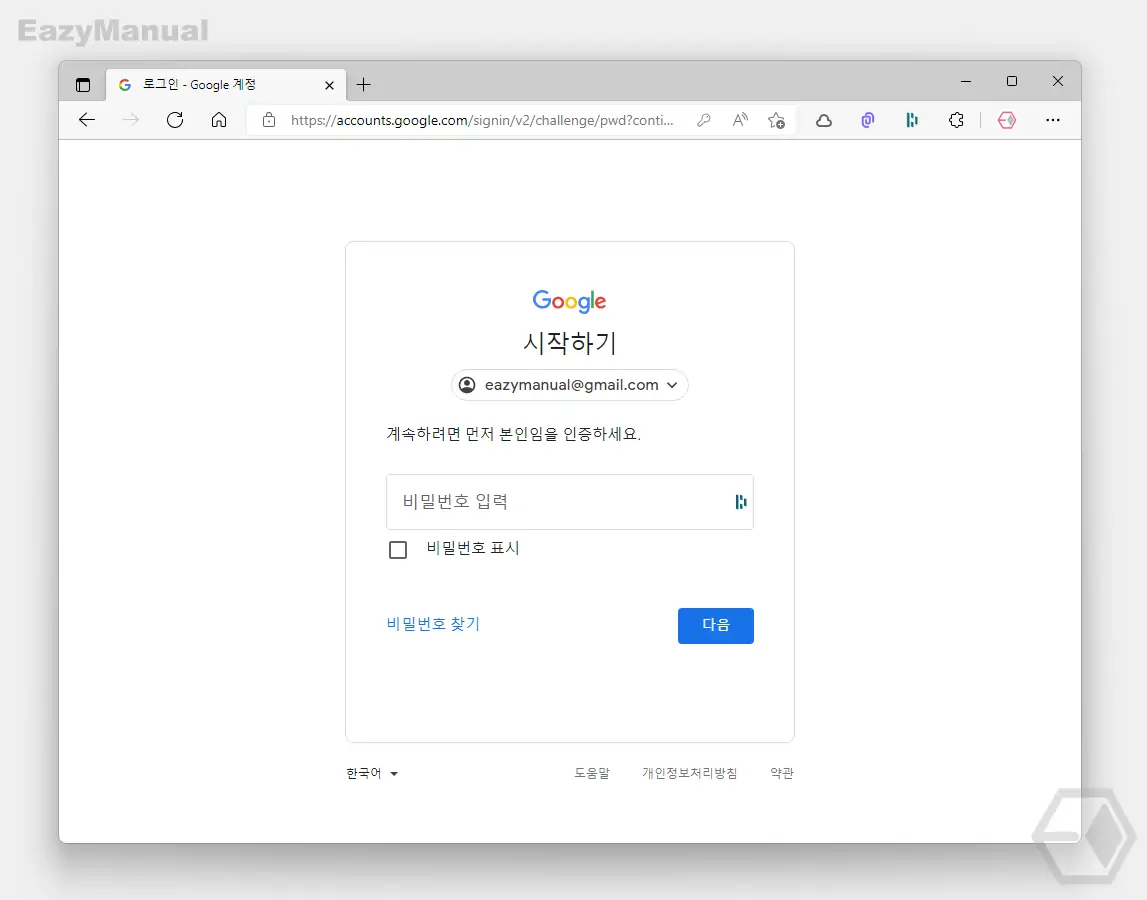Check the 비밀번호 표시 box

pos(398,550)
